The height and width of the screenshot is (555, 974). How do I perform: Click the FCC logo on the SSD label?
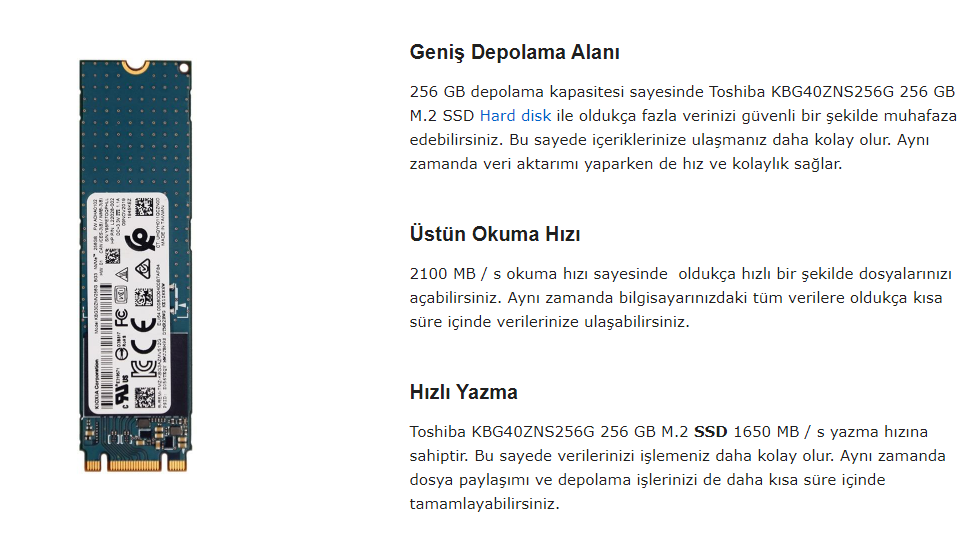(x=122, y=318)
